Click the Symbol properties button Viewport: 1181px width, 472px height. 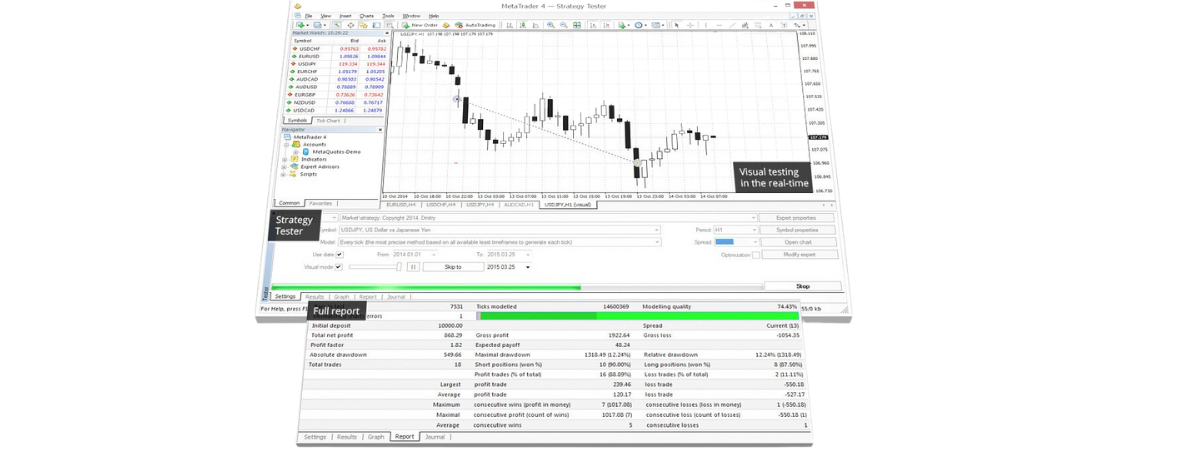[798, 230]
